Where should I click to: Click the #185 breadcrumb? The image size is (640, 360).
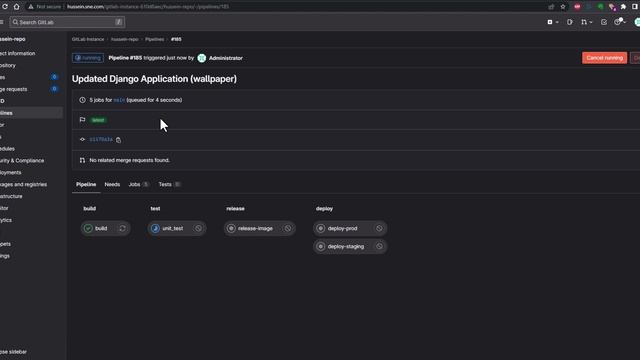coord(176,39)
